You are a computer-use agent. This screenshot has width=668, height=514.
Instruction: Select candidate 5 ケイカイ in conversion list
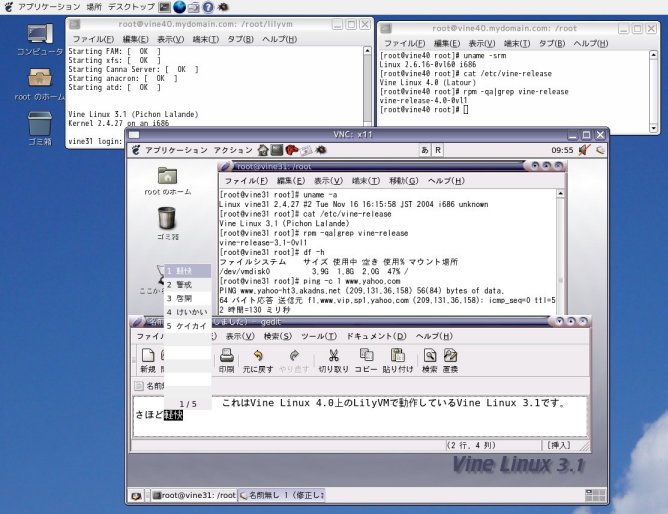click(x=187, y=326)
